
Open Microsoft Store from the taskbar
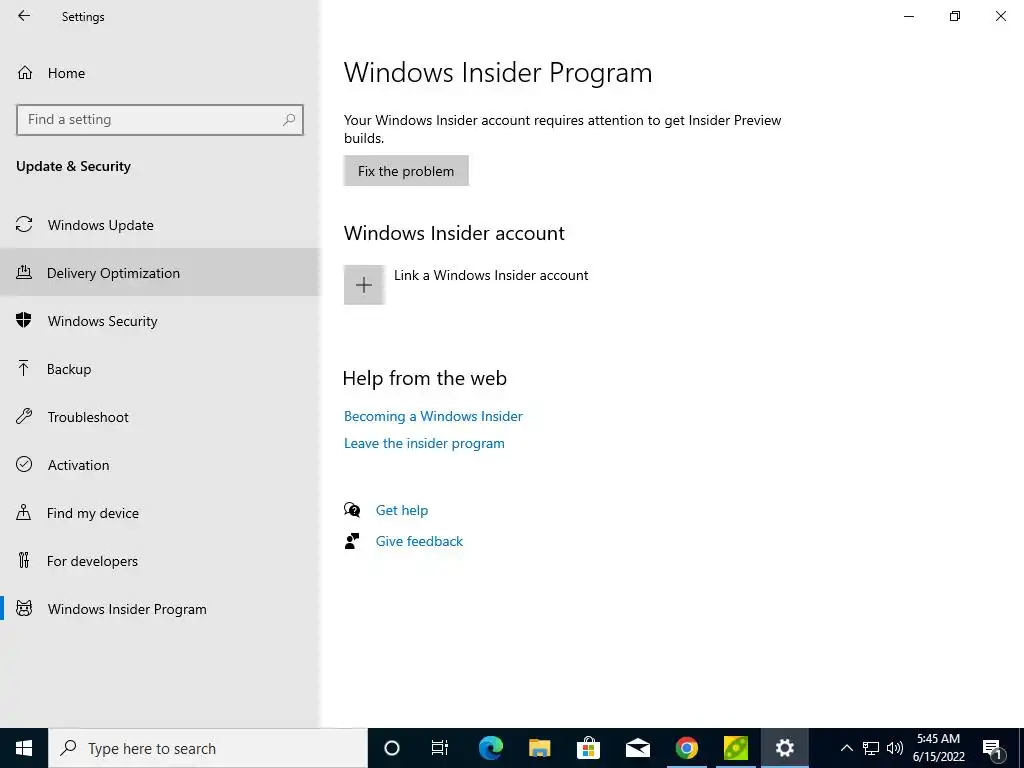click(588, 748)
